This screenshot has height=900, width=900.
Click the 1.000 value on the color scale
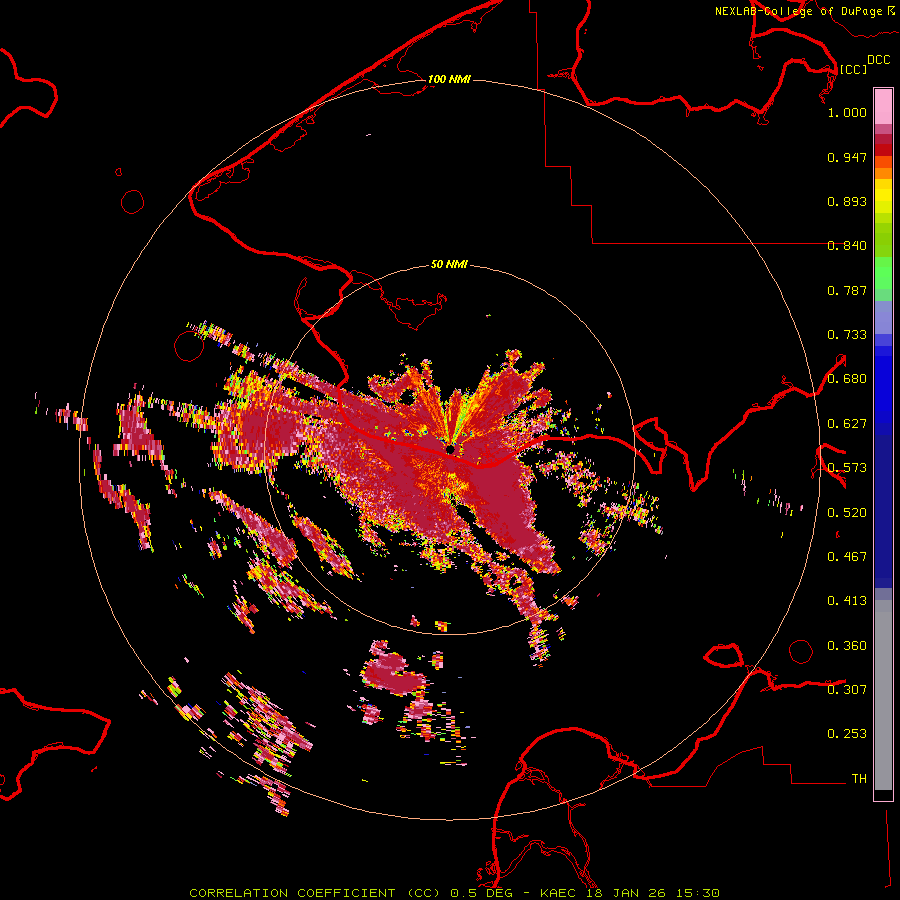[x=847, y=112]
